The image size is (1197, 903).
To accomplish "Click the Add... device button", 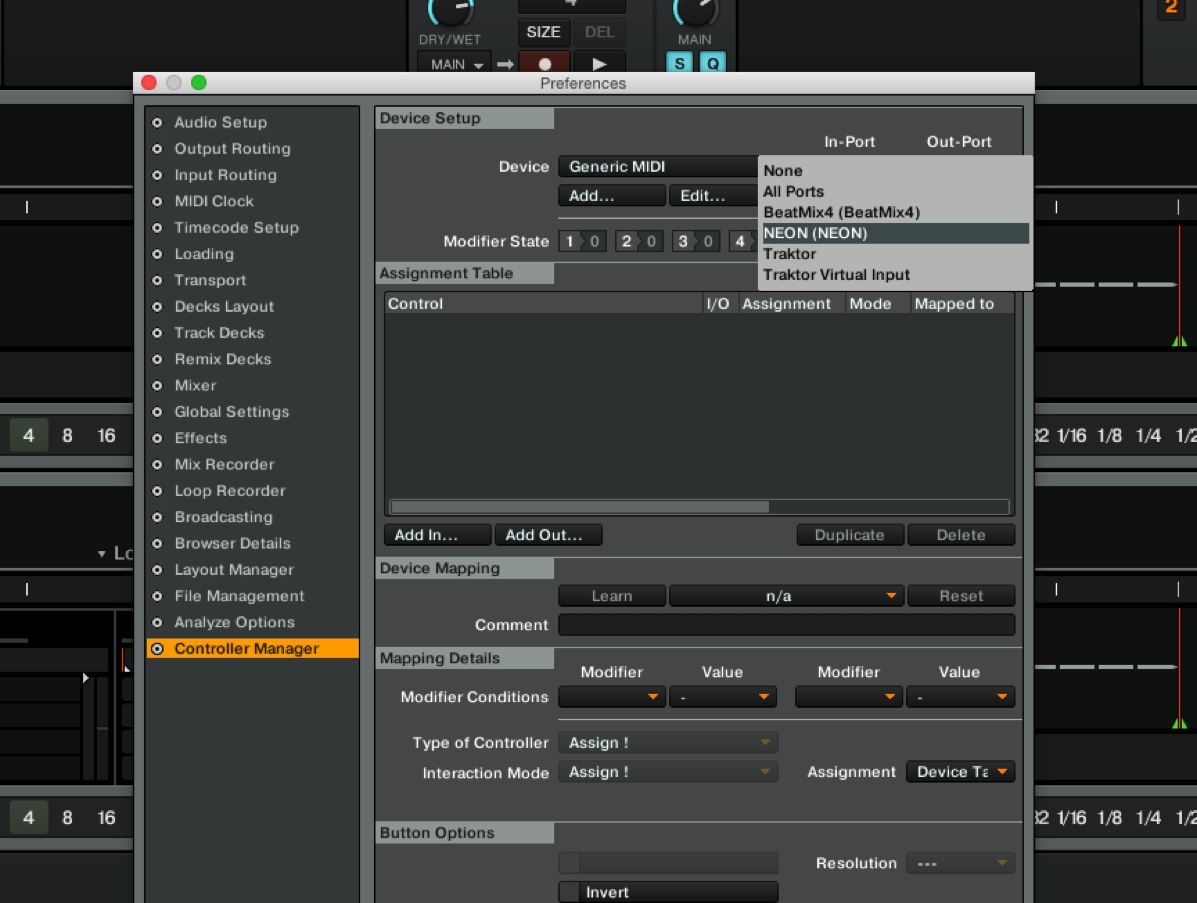I will pos(611,196).
